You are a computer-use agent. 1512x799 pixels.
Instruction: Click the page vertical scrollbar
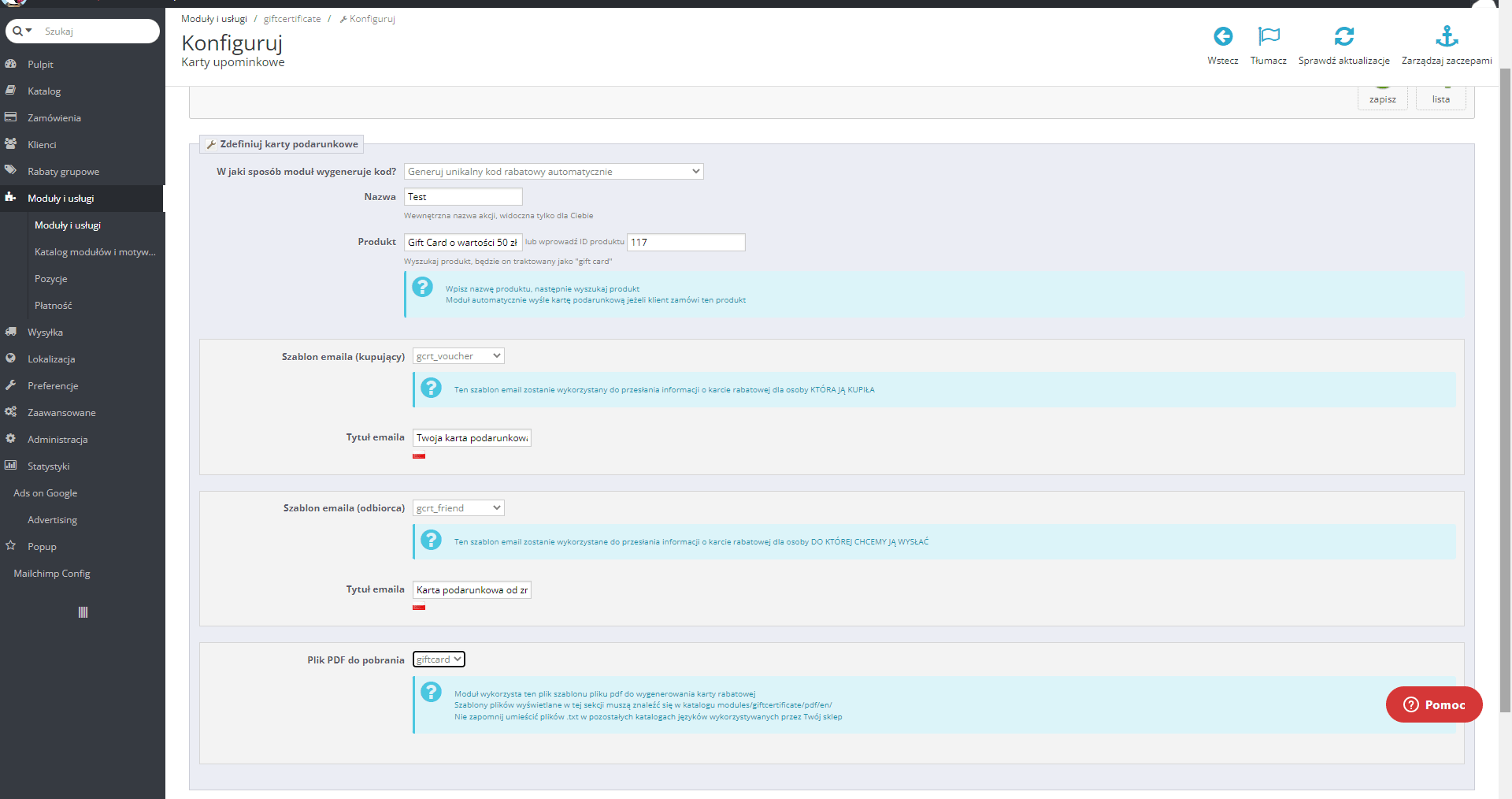point(1505,390)
